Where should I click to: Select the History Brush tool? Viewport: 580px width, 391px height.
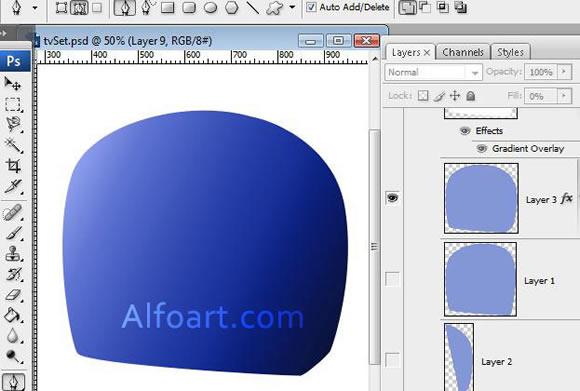(x=13, y=274)
